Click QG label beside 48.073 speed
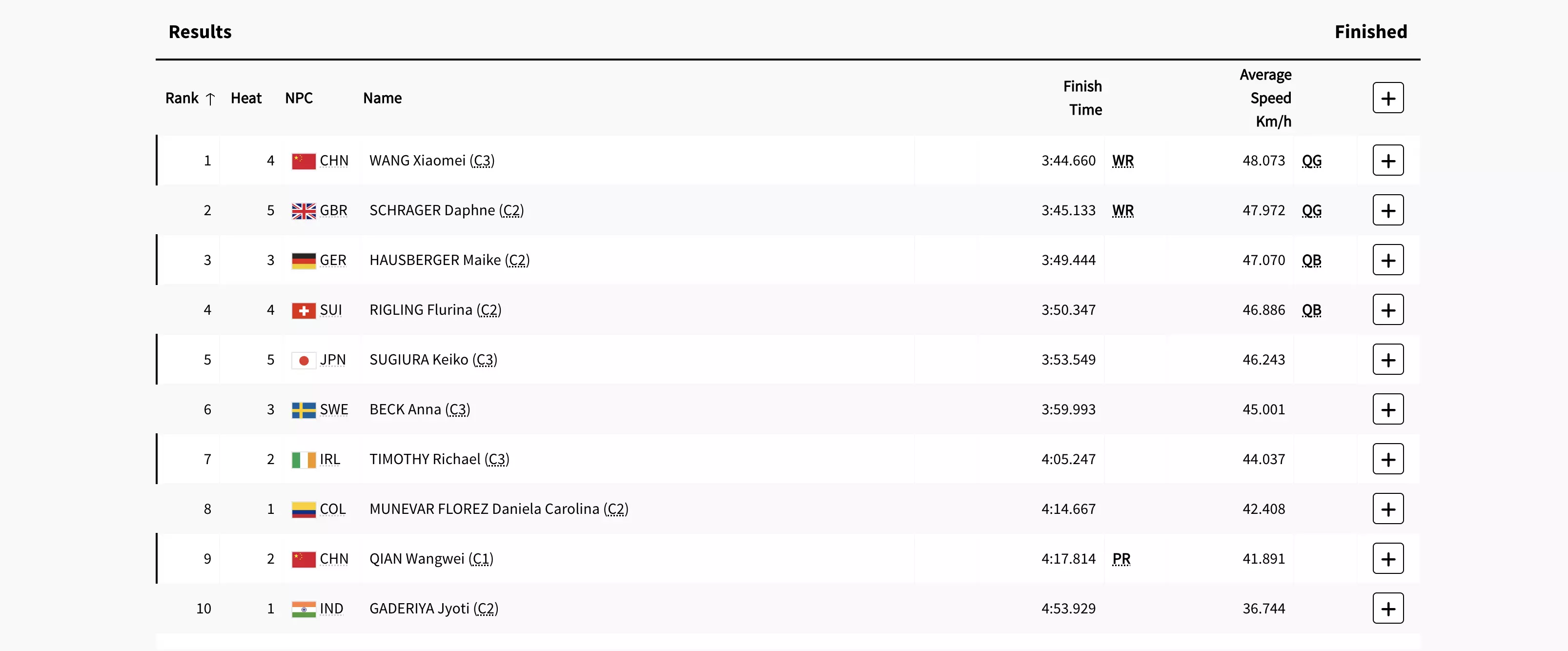This screenshot has height=651, width=1568. point(1311,161)
